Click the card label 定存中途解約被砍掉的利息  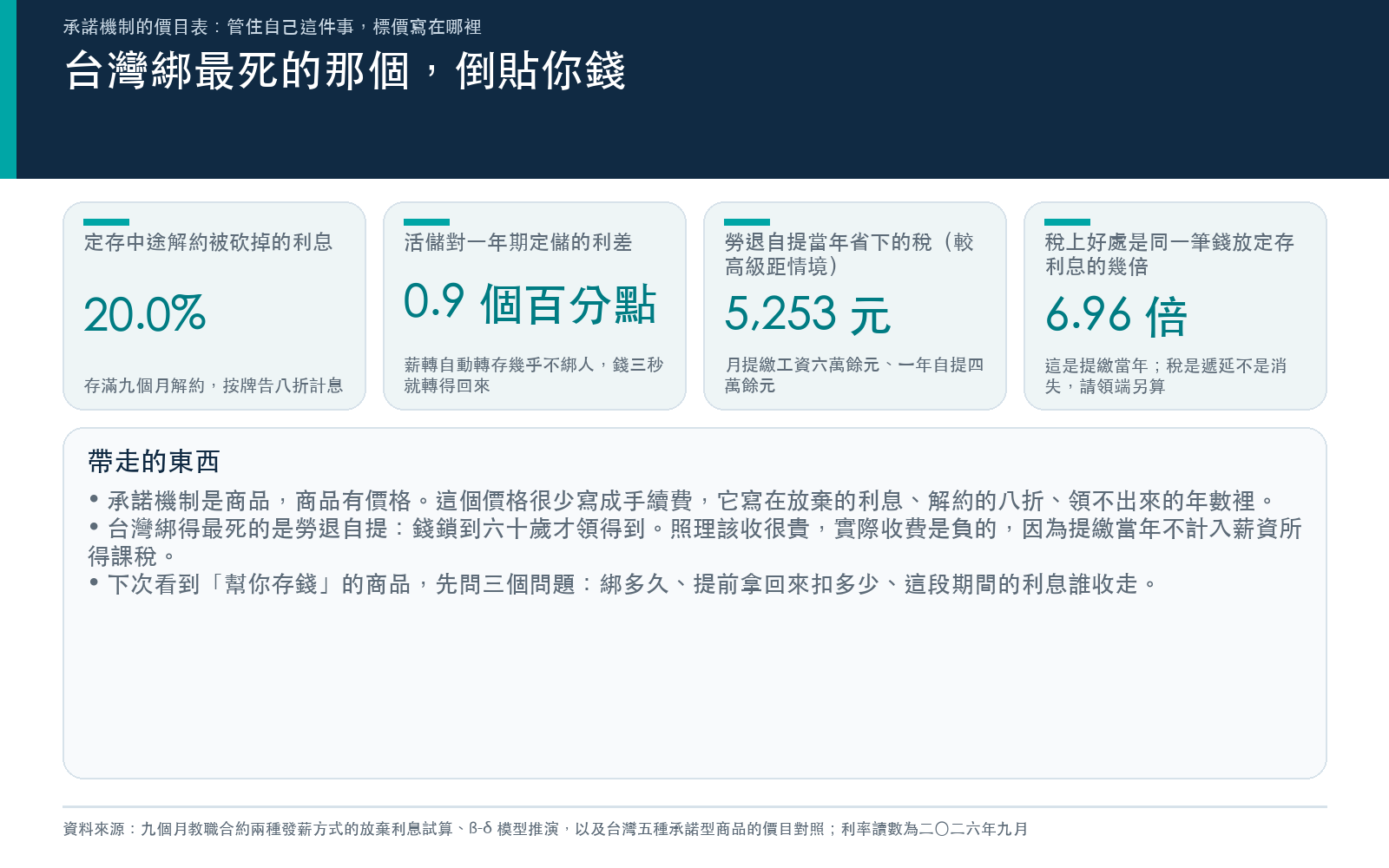pos(208,242)
